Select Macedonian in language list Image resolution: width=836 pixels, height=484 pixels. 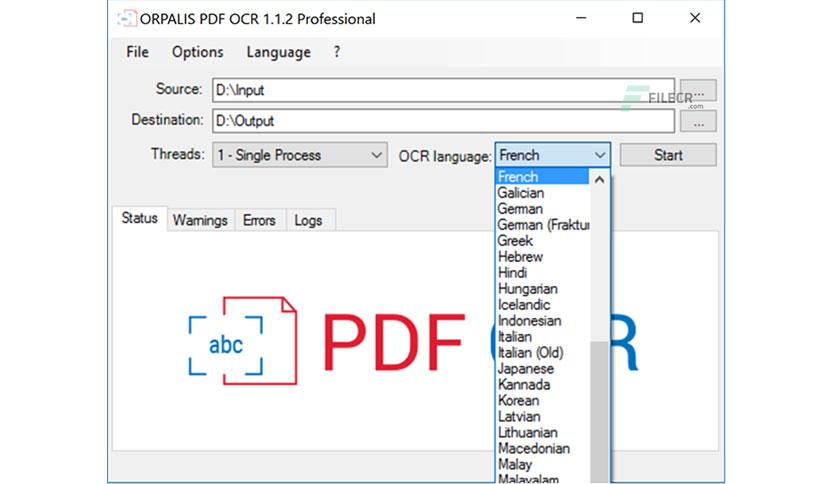pyautogui.click(x=542, y=448)
